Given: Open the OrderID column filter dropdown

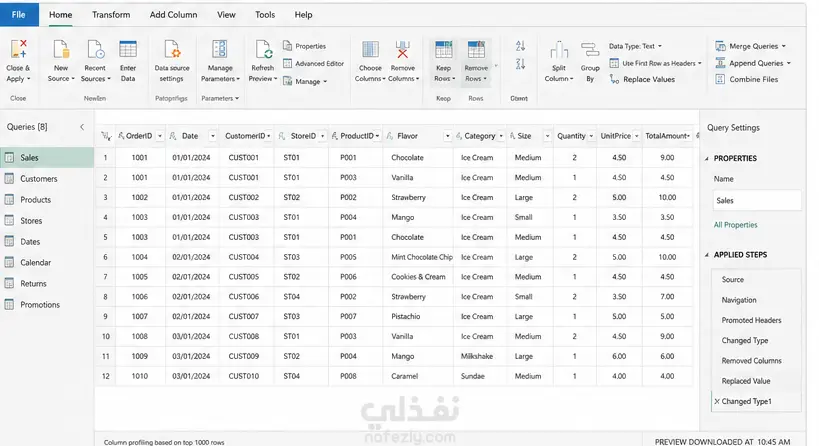Looking at the screenshot, I should (160, 136).
